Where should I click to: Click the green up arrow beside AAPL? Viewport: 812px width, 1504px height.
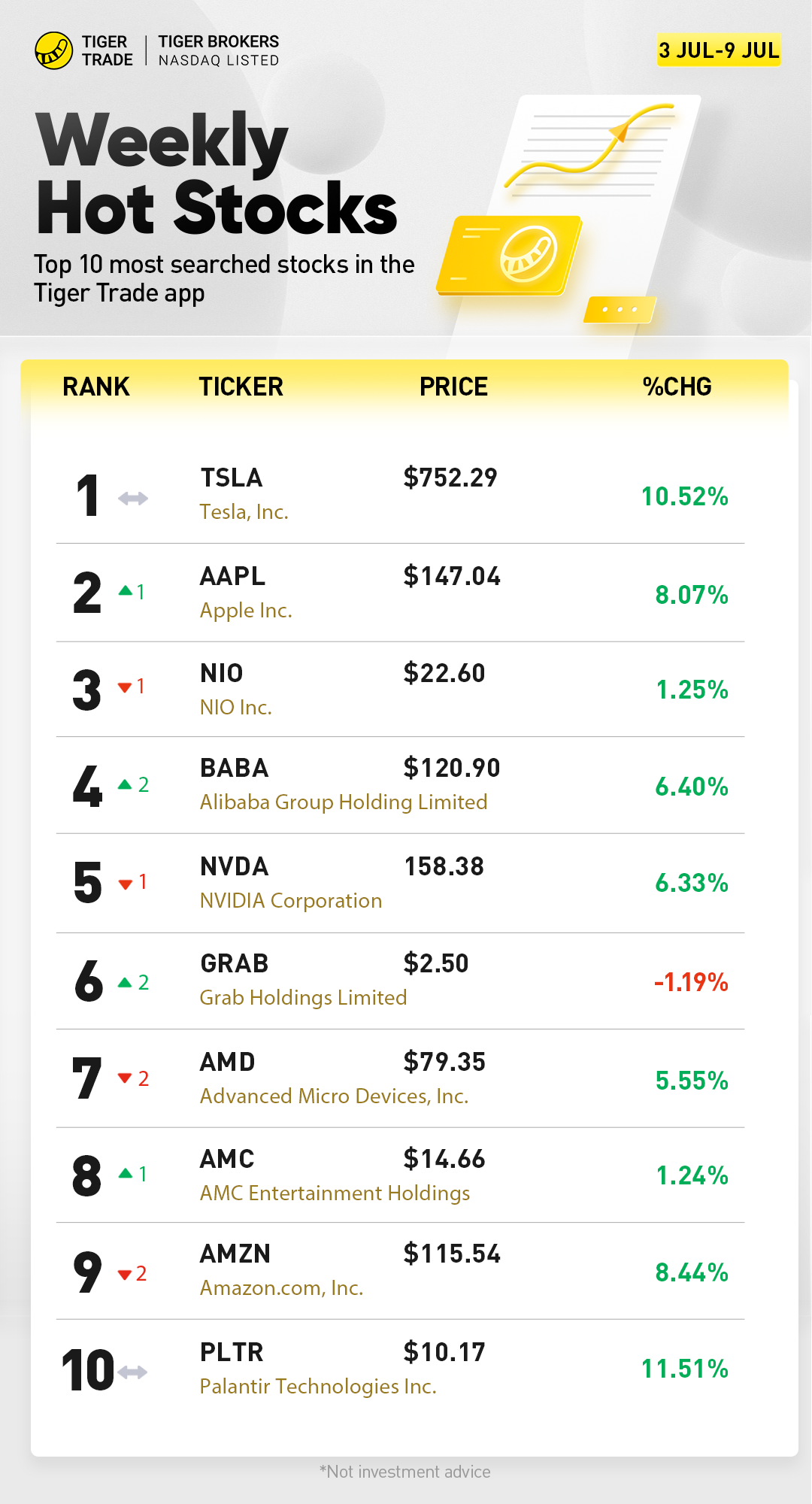(126, 591)
